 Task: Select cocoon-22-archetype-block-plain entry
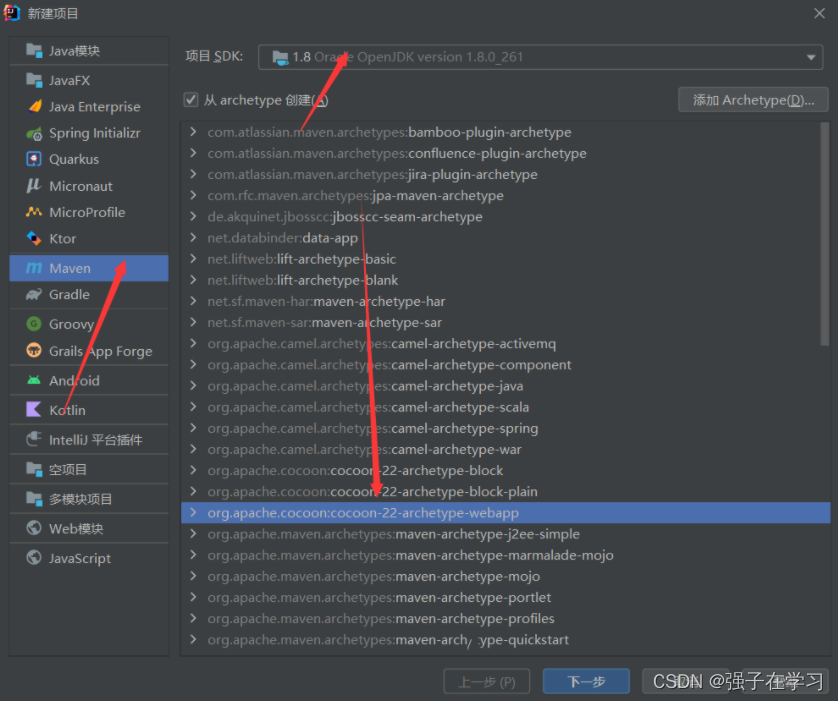coord(505,491)
